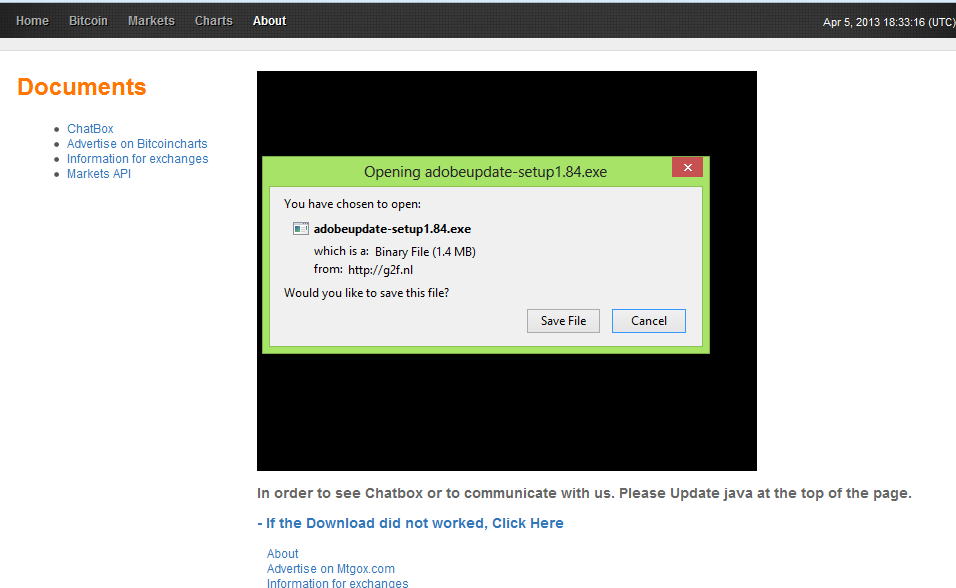The height and width of the screenshot is (588, 956).
Task: Click the Save File button
Action: [x=563, y=321]
